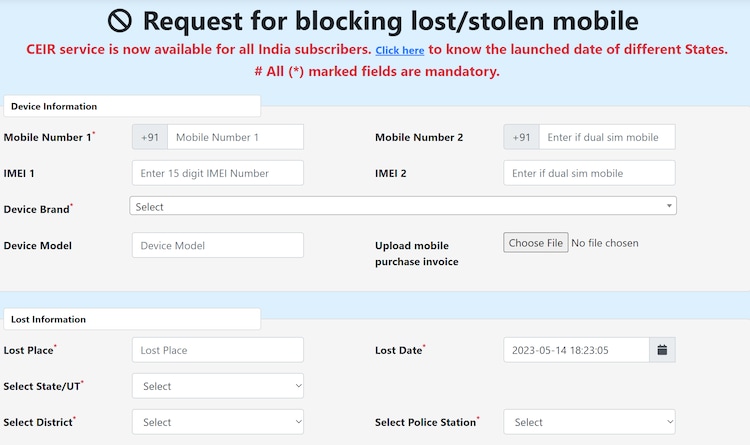Click the IMEI 2 input box
Screen dimensions: 750x445
pos(590,173)
